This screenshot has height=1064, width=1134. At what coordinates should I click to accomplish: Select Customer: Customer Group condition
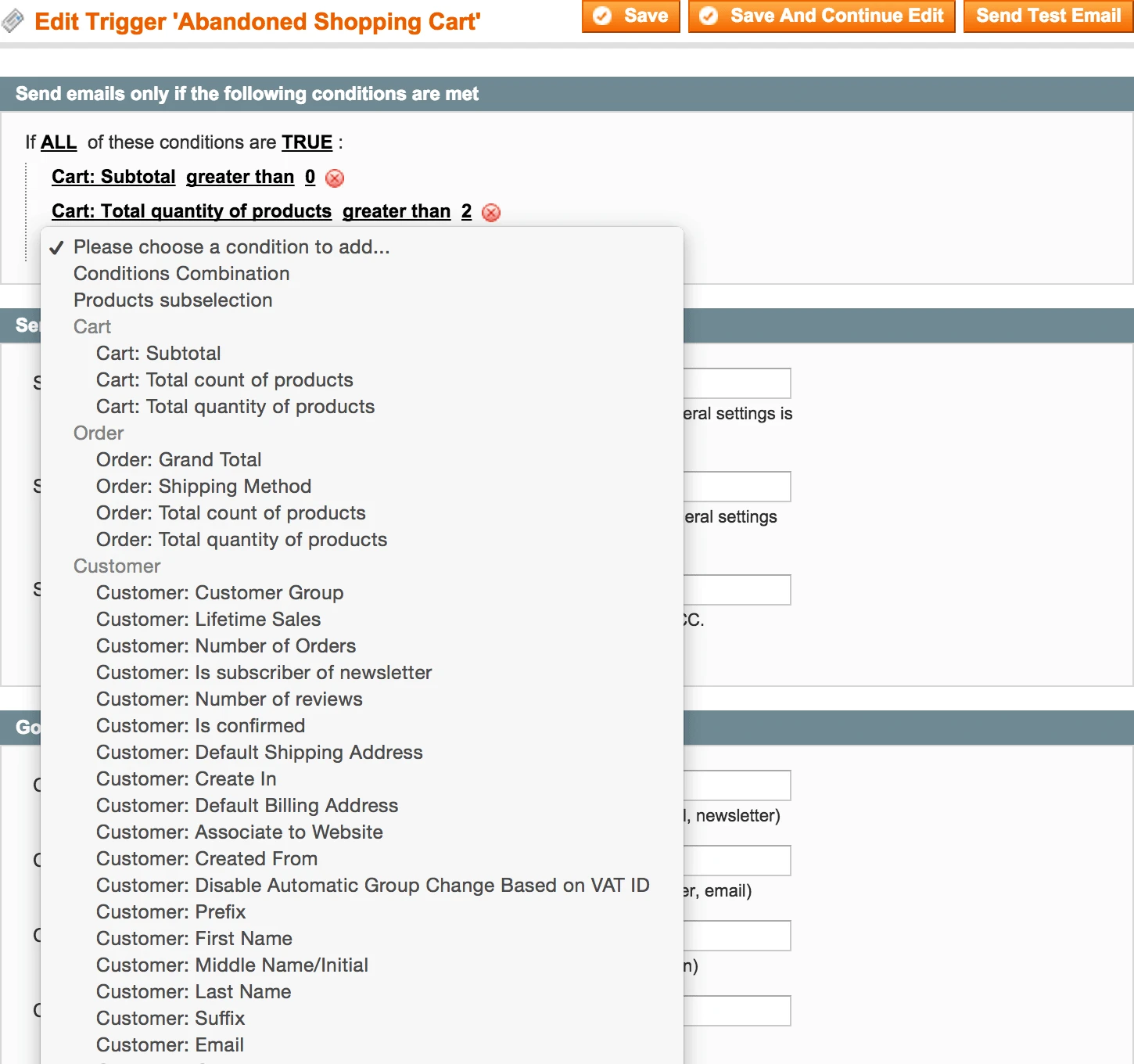tap(220, 593)
